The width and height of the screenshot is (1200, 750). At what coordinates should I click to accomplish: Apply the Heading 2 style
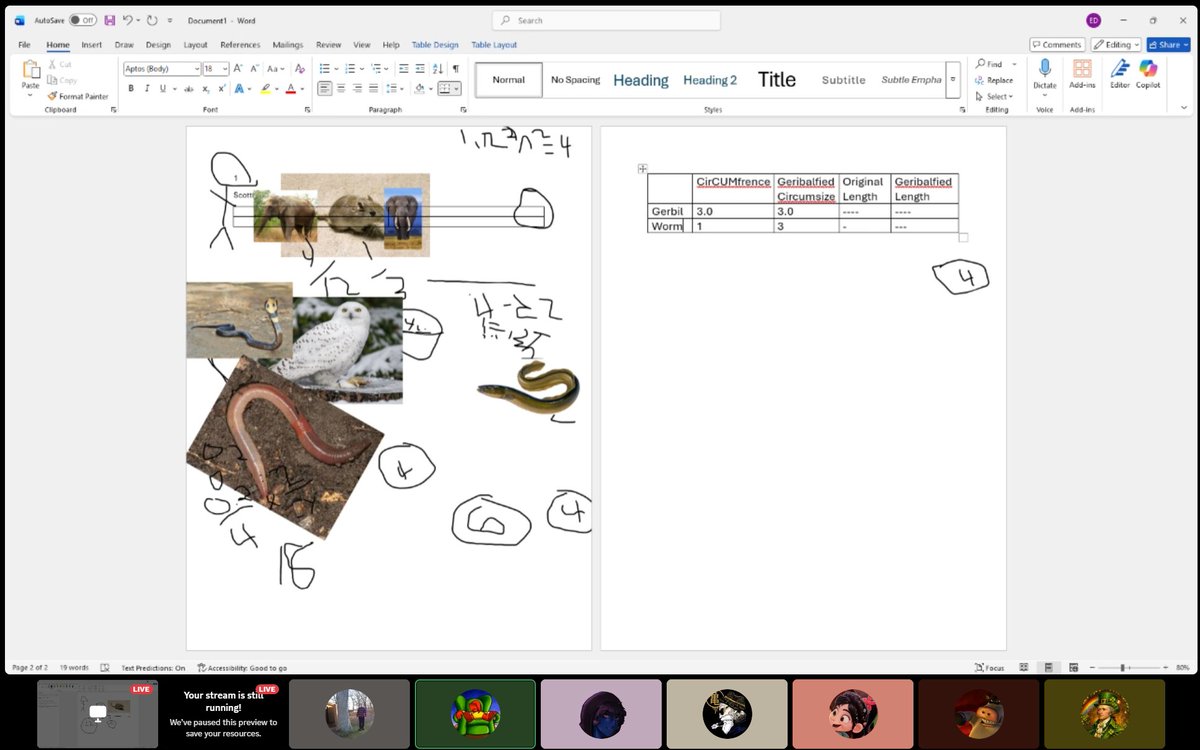pos(710,80)
